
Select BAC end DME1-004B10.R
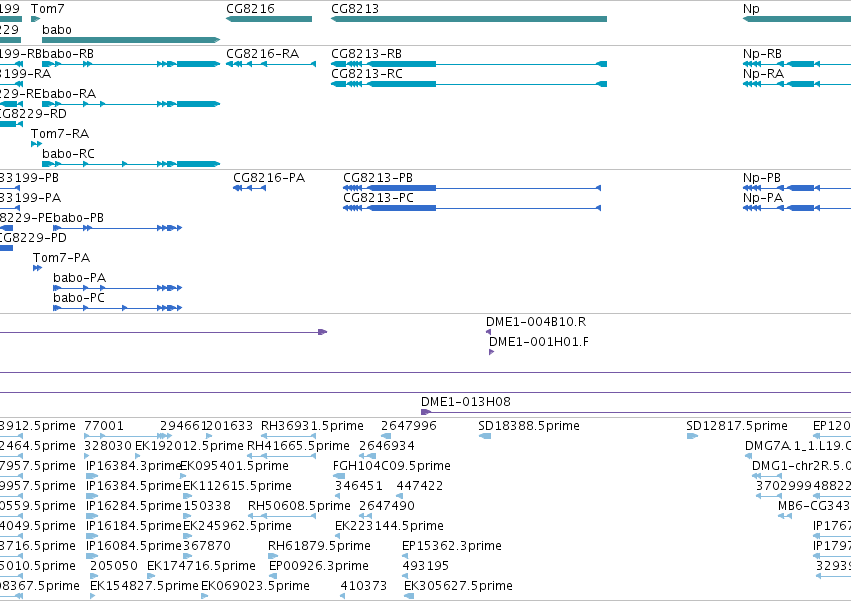488,332
